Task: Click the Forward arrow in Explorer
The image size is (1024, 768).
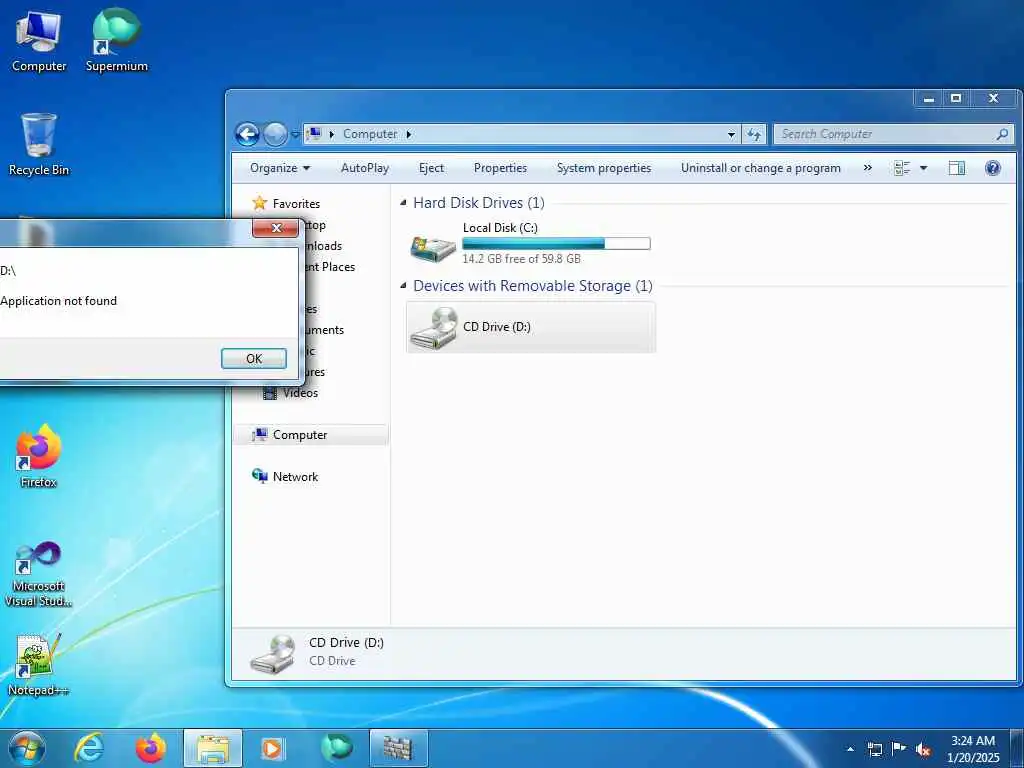Action: pyautogui.click(x=275, y=135)
